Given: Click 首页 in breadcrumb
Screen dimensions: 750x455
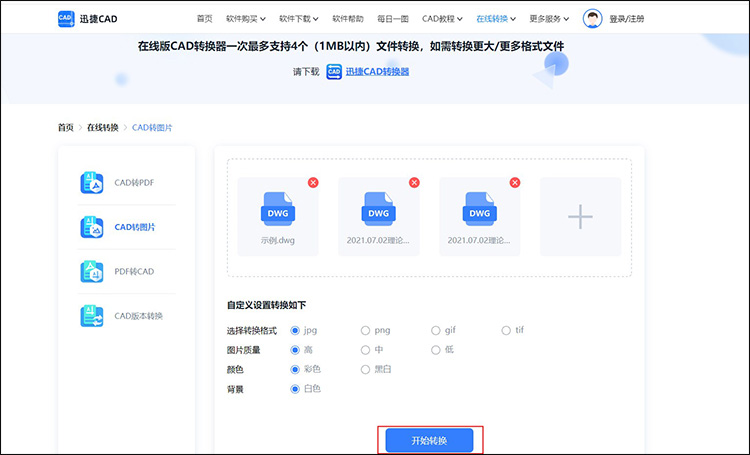Looking at the screenshot, I should click(66, 128).
